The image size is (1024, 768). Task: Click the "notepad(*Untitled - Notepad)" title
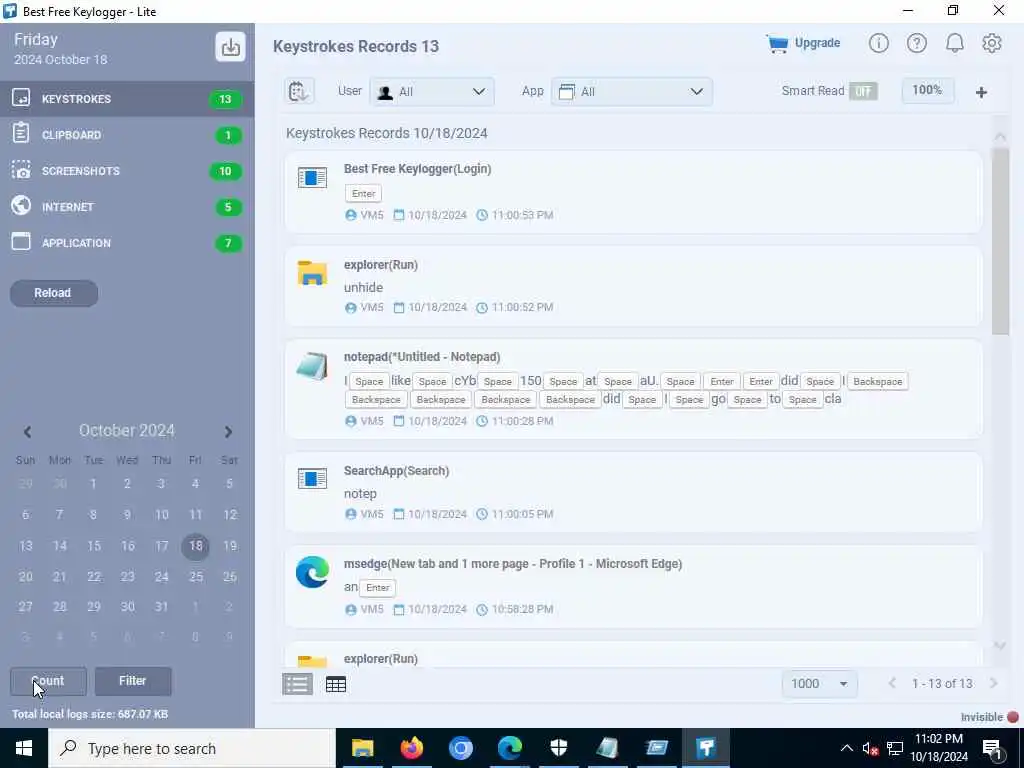pyautogui.click(x=422, y=357)
